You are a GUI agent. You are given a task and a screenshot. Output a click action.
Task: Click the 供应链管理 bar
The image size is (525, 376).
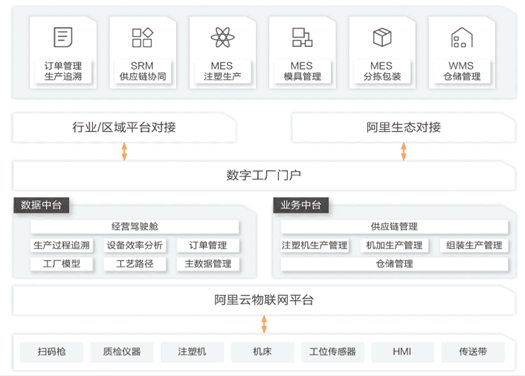[394, 227]
